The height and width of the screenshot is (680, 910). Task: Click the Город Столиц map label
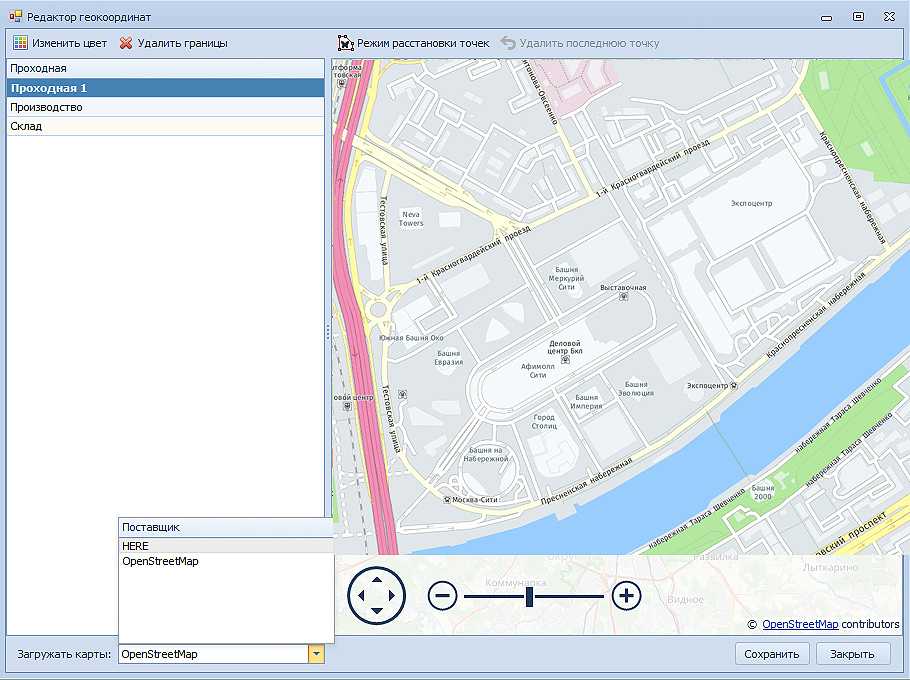[x=544, y=421]
